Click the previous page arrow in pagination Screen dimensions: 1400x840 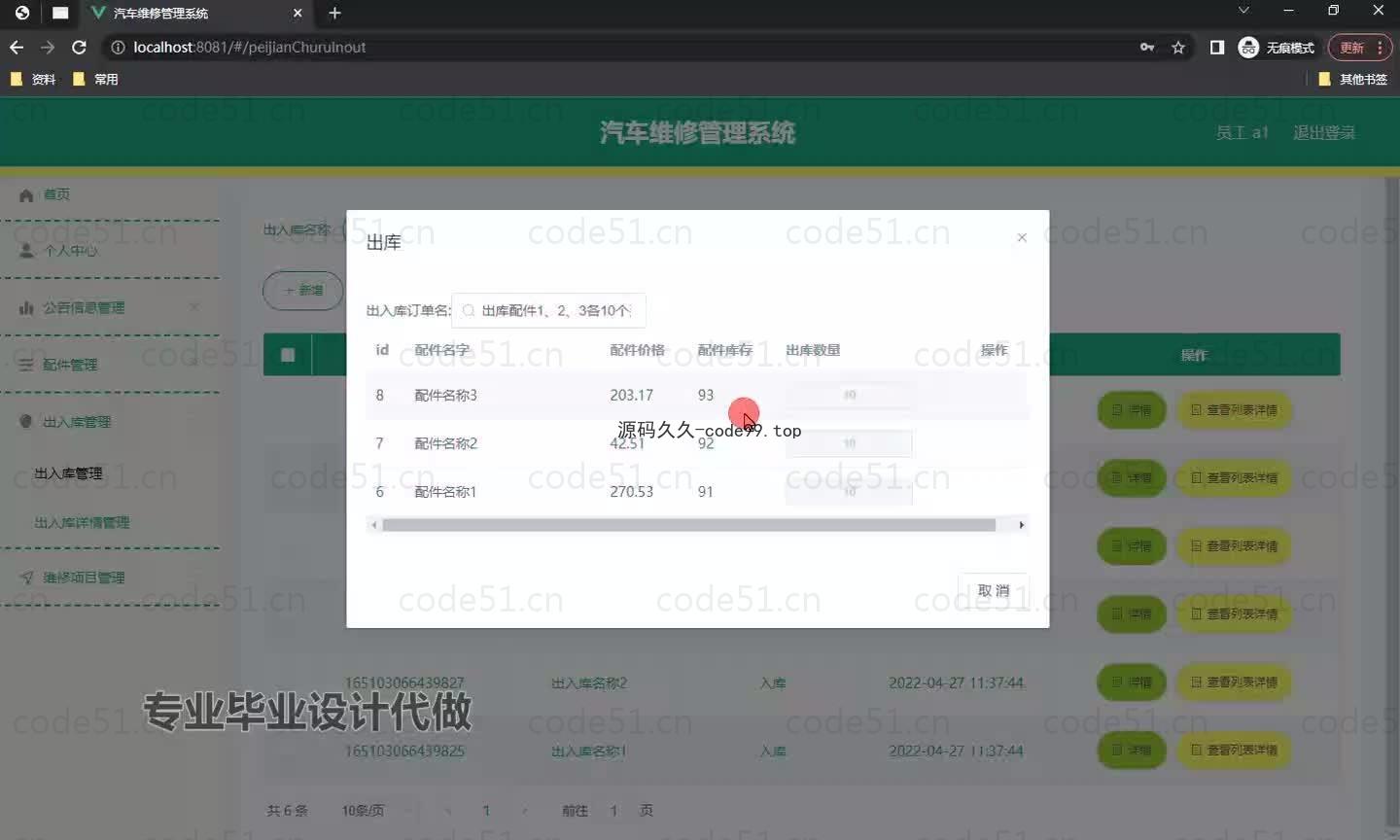click(448, 811)
